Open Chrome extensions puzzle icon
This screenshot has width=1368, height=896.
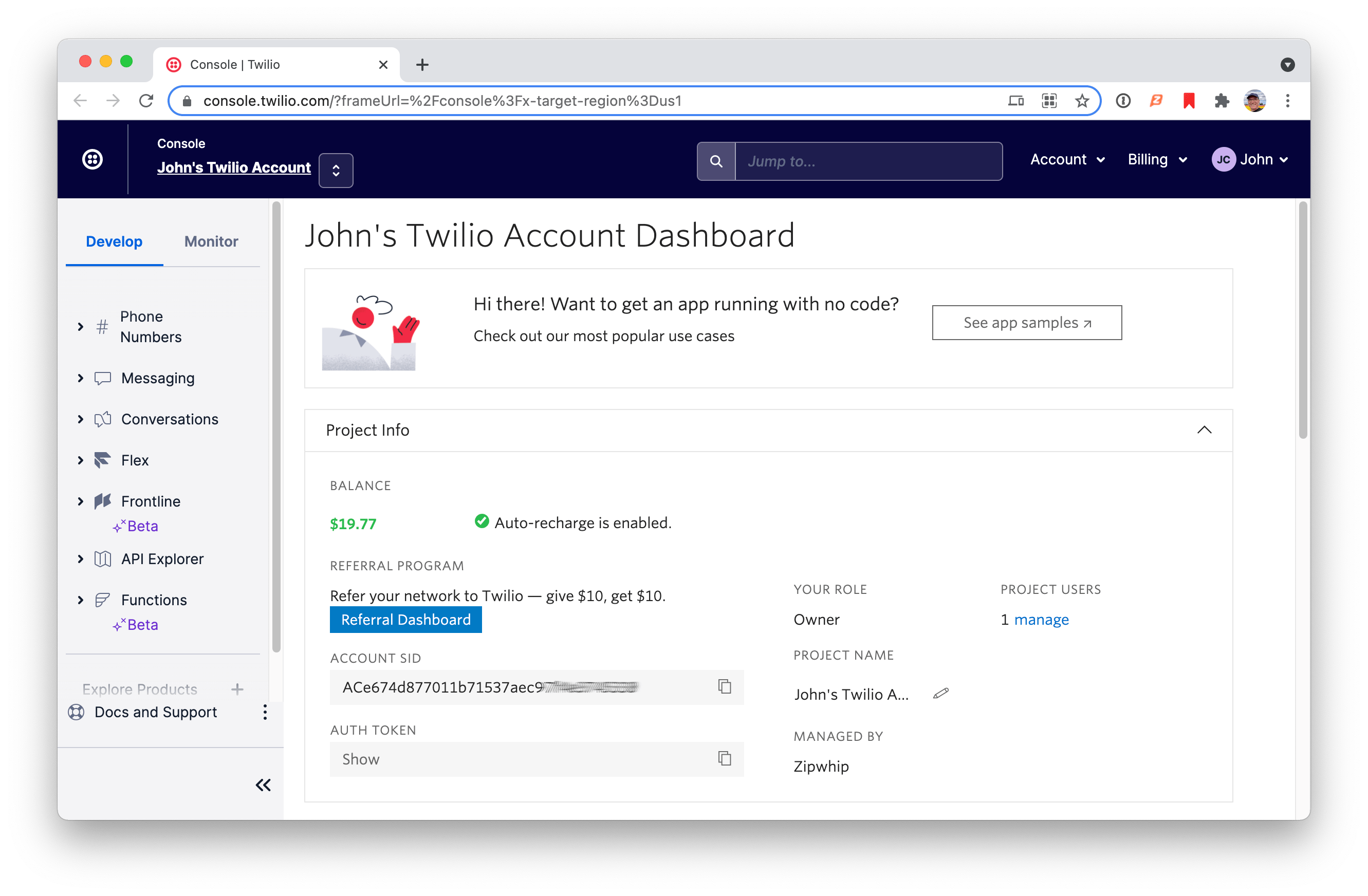pos(1222,101)
